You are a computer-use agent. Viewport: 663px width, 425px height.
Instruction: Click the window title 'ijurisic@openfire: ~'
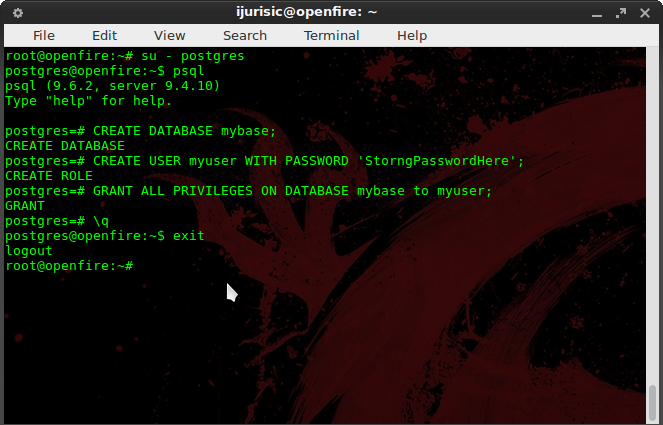(307, 12)
